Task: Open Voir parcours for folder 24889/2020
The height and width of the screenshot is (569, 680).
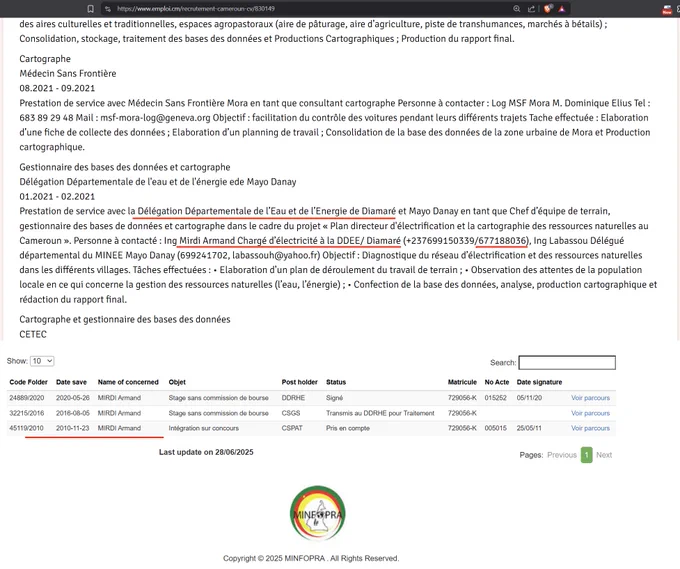Action: pos(590,398)
